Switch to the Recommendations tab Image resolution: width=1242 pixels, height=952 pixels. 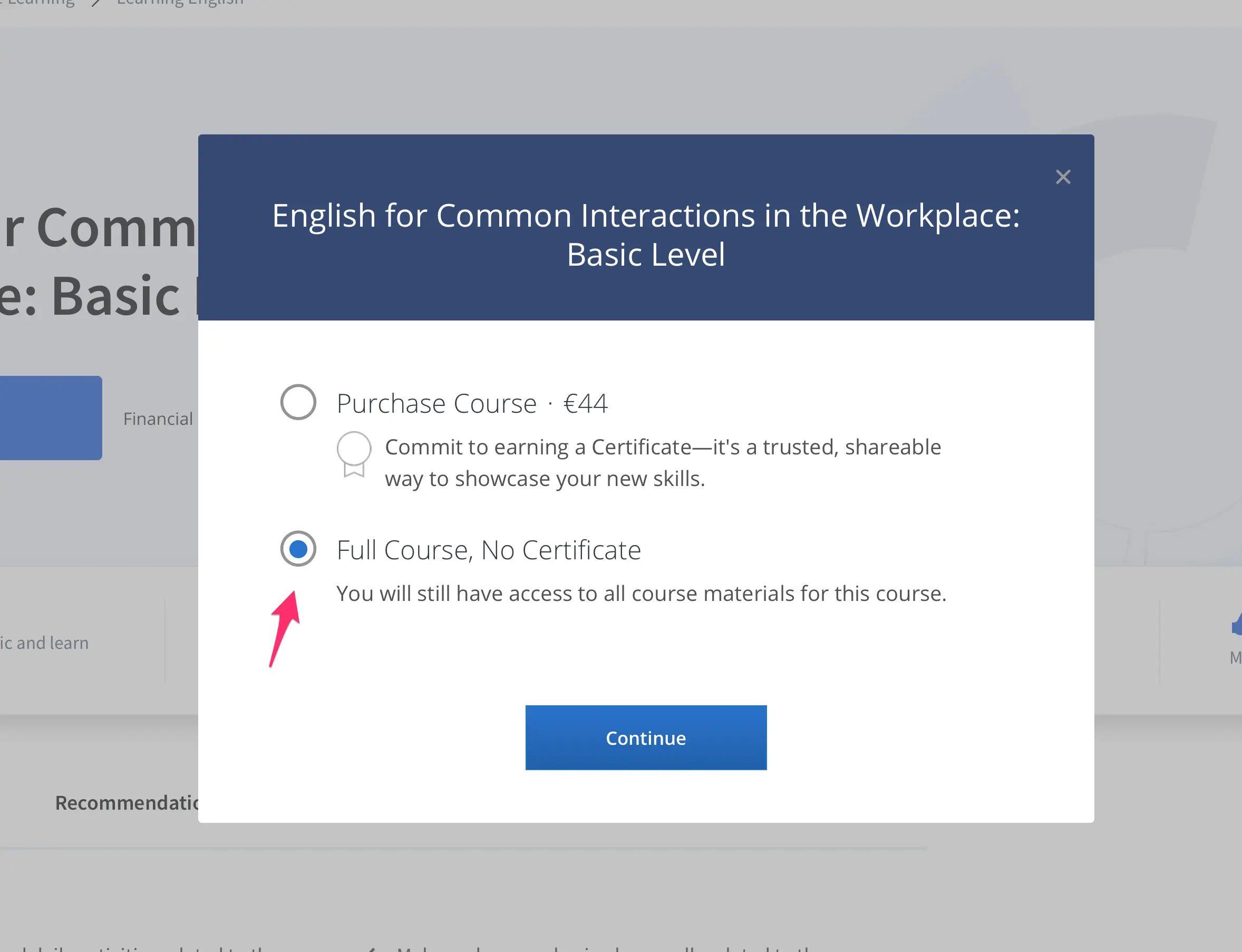[127, 802]
